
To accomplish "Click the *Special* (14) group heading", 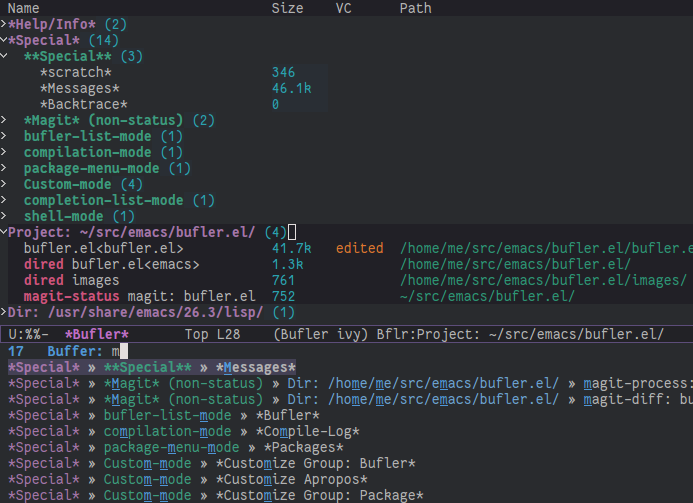I will pos(63,40).
